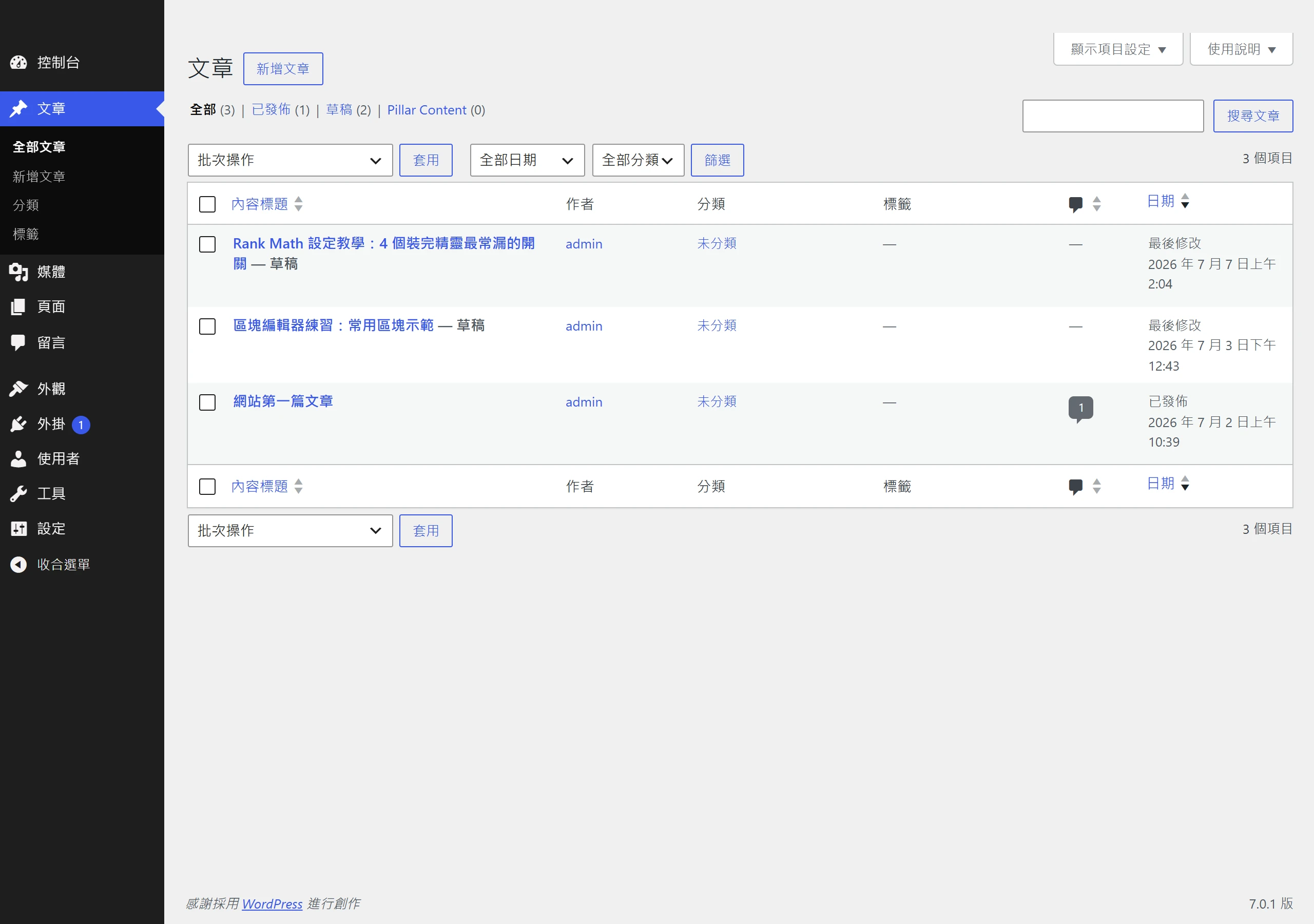
Task: Open the top 批次操作 dropdown
Action: 290,160
